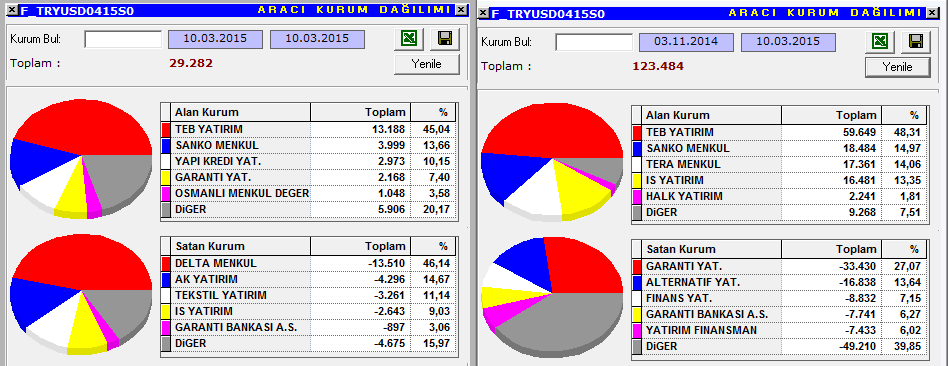Click red swatch beside DELTA MENKUL
Image resolution: width=948 pixels, height=366 pixels.
coord(166,264)
